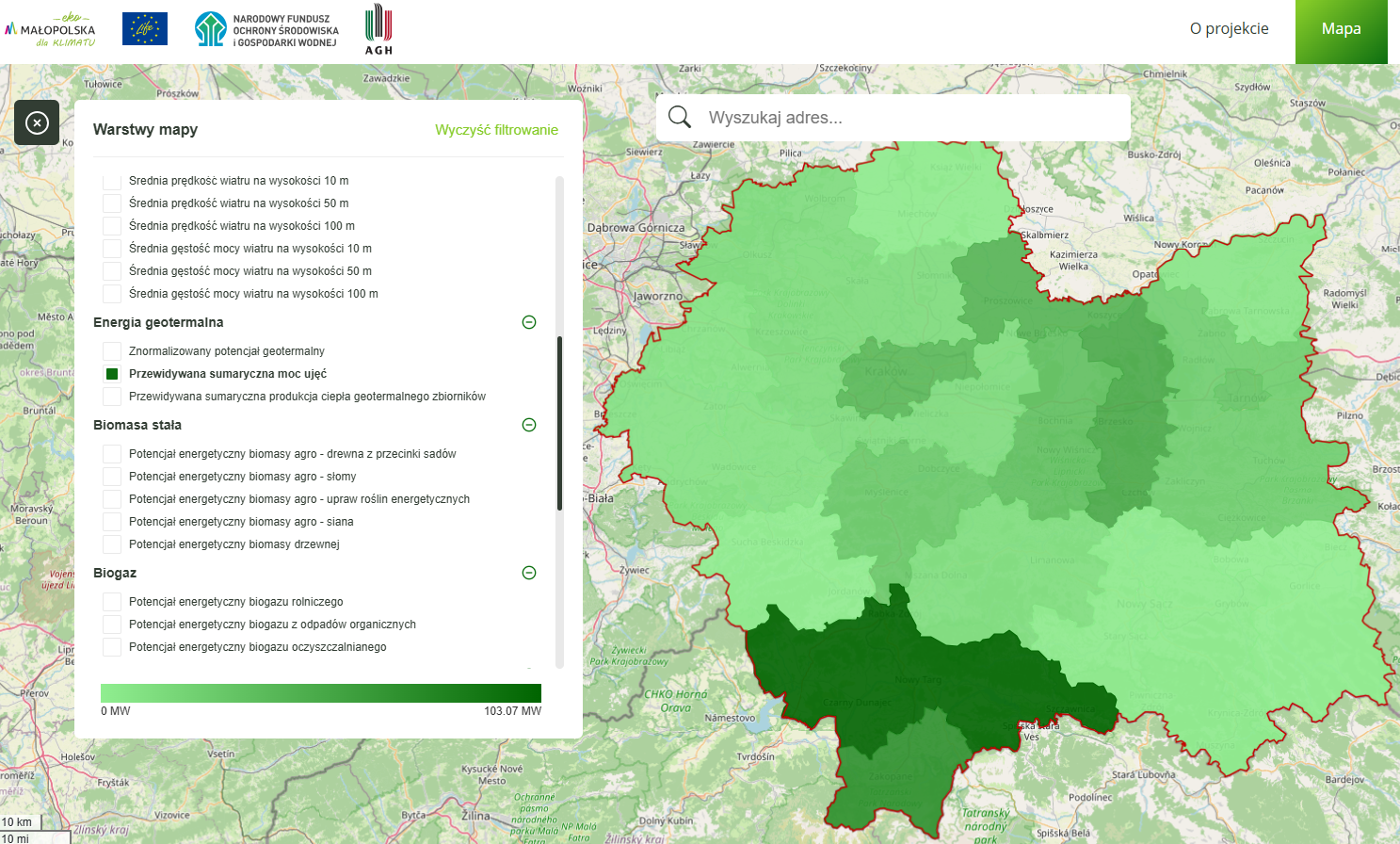This screenshot has width=1400, height=844.
Task: Check biomasy agro - siana layer
Action: pos(112,522)
